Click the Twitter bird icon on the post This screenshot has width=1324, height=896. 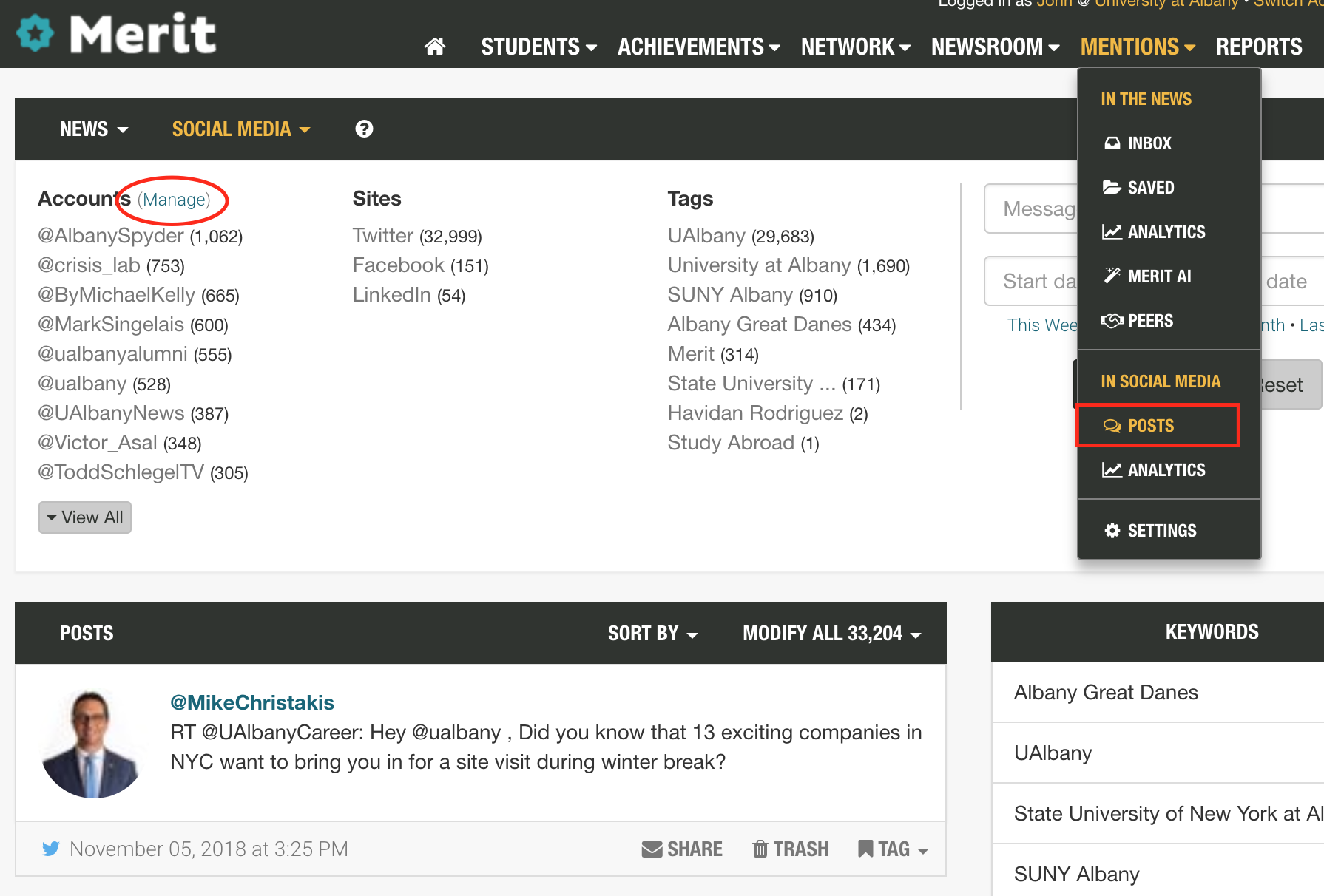click(x=51, y=849)
